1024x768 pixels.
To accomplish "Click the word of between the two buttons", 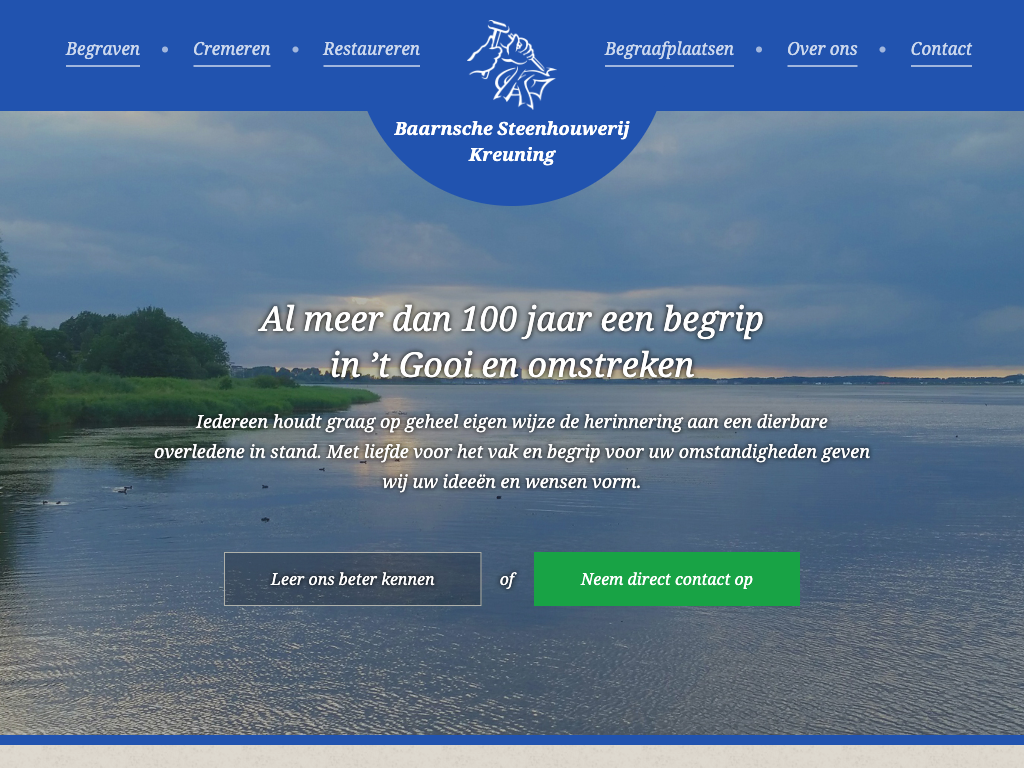I will coord(507,579).
